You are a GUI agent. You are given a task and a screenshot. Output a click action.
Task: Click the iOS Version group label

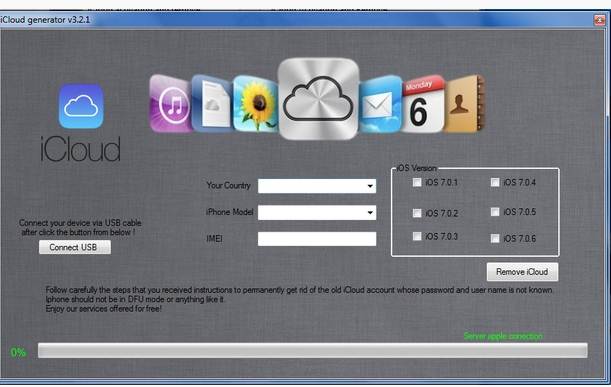[x=417, y=168]
